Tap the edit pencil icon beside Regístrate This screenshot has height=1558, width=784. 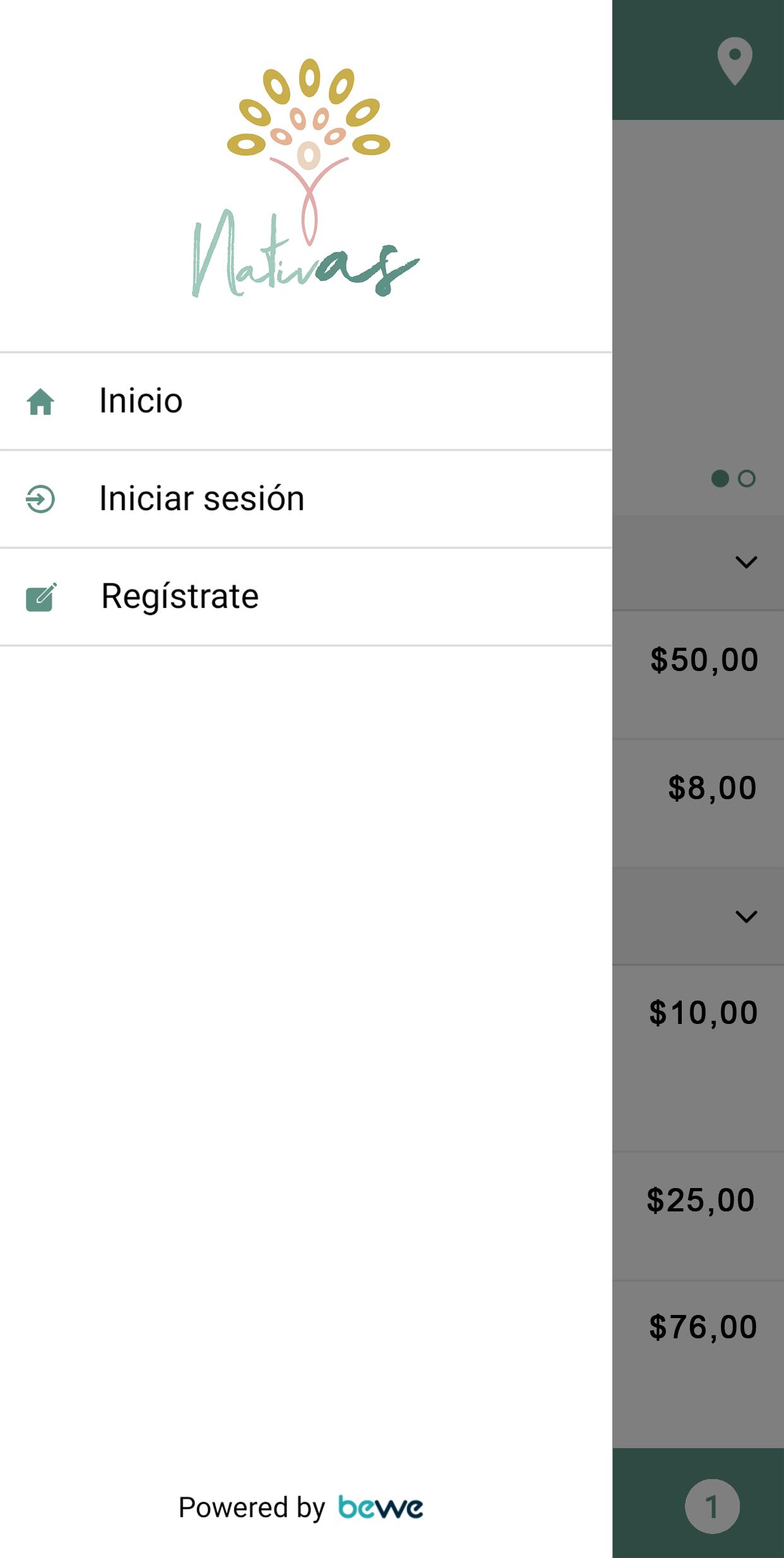[41, 597]
